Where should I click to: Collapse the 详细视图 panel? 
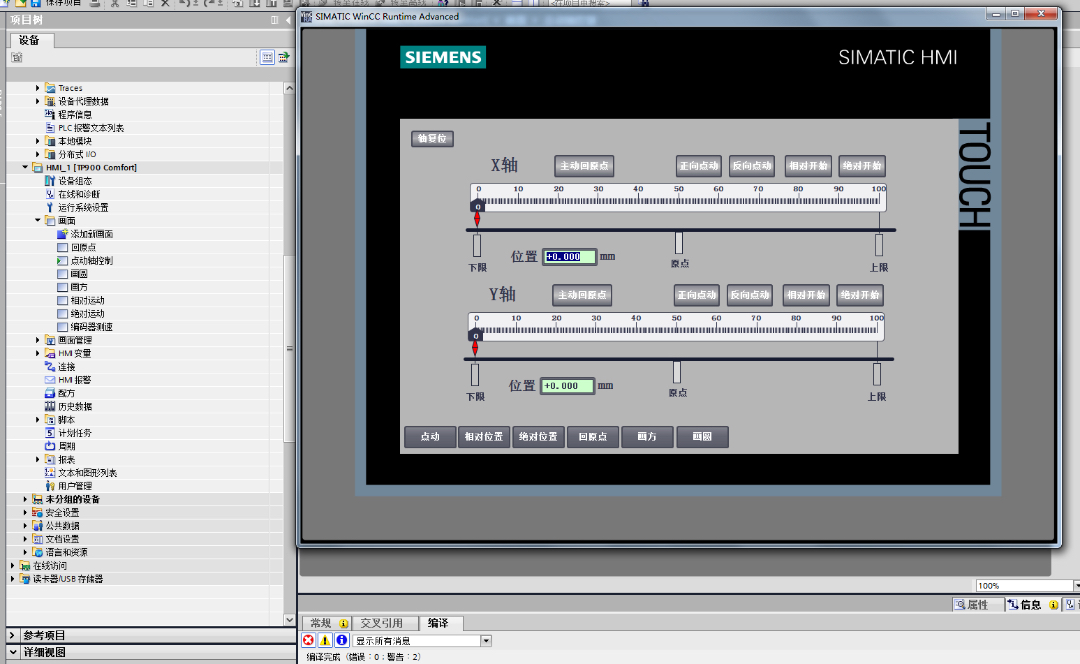(x=12, y=652)
